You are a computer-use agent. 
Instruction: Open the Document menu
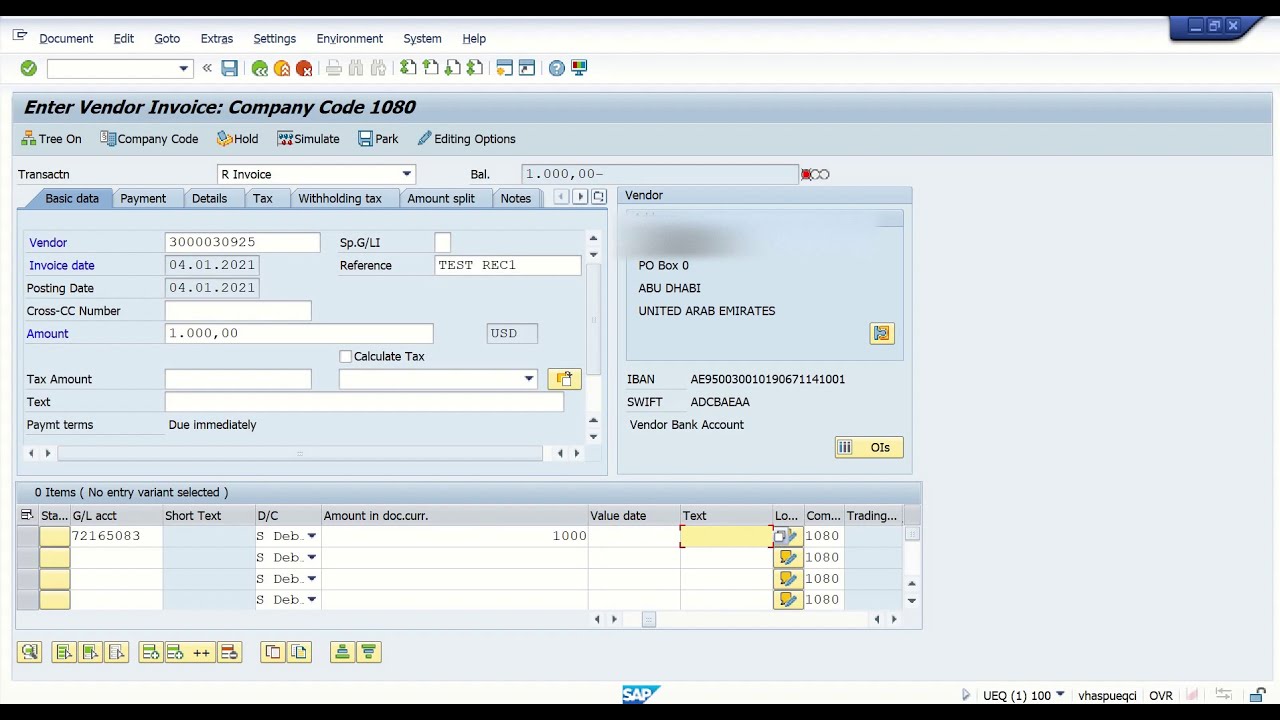click(66, 38)
